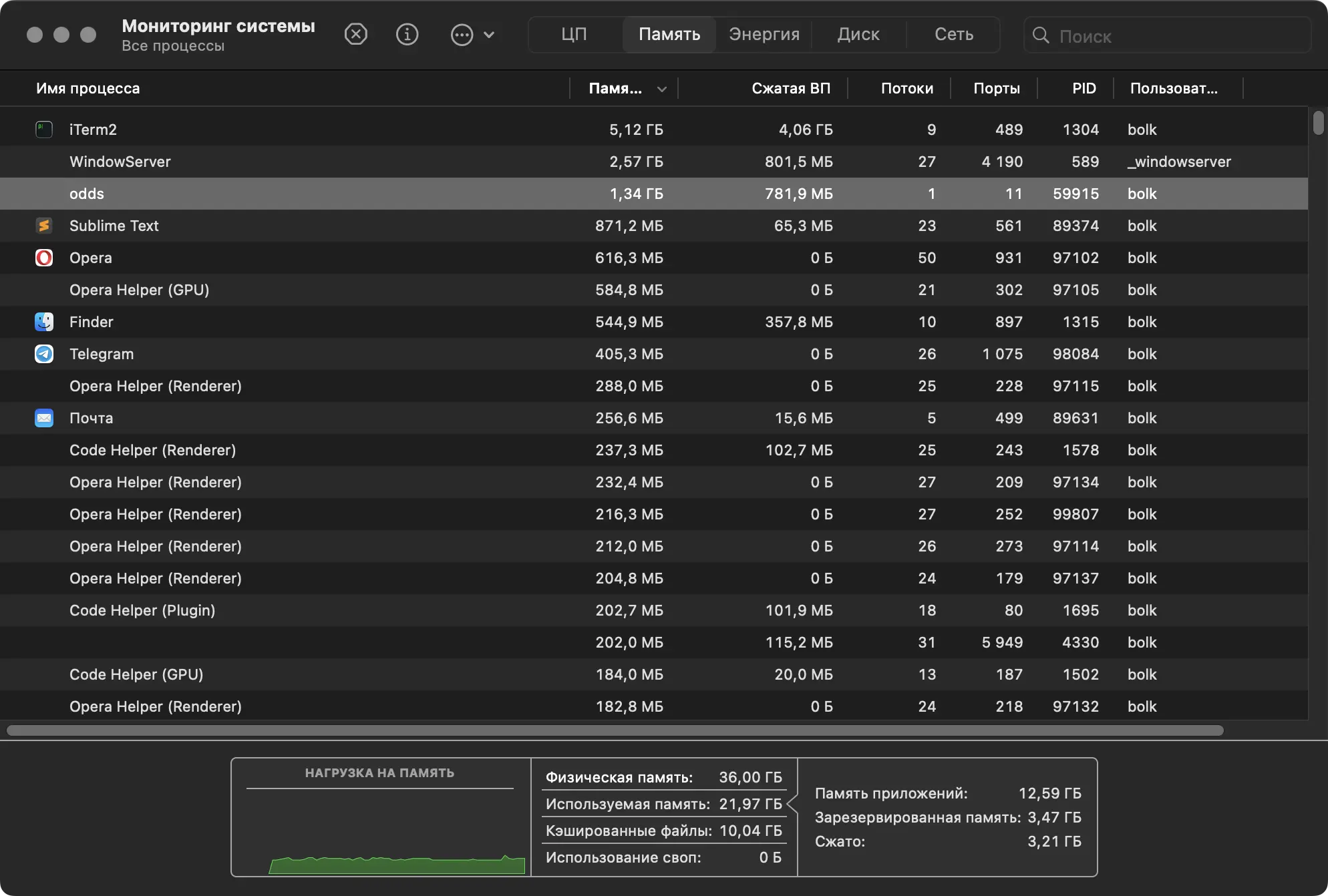Click the iTerm2 app icon

click(44, 130)
